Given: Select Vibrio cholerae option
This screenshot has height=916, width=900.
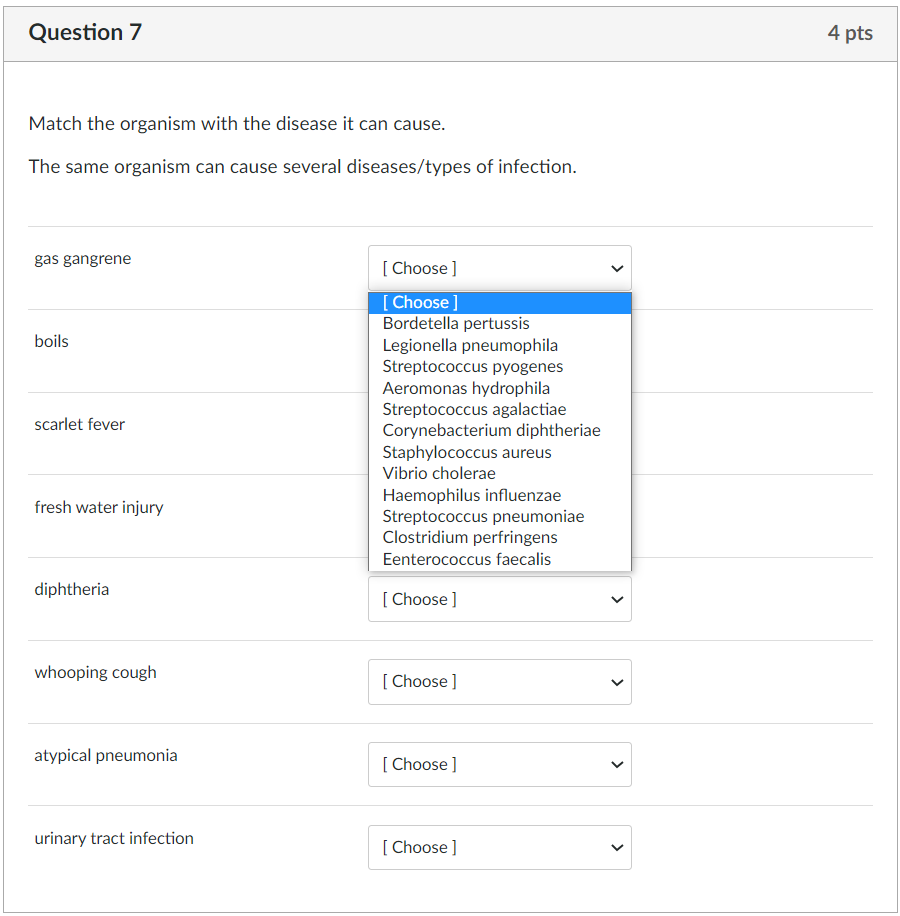Looking at the screenshot, I should [499, 474].
